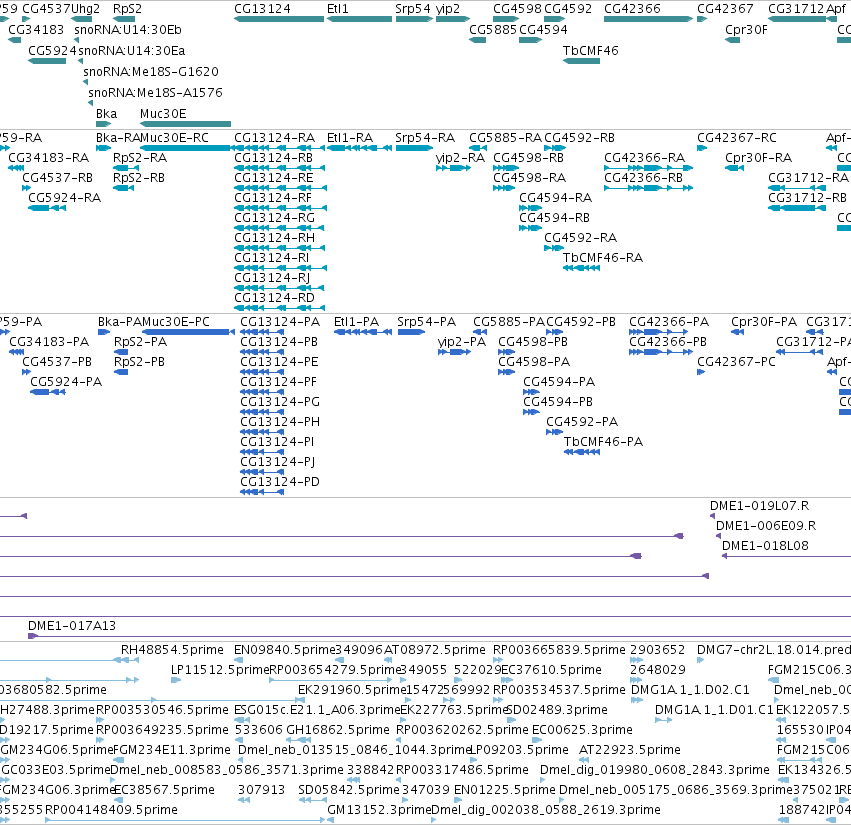Select BAC clone DME1-019L07.R
The width and height of the screenshot is (851, 825).
point(759,506)
